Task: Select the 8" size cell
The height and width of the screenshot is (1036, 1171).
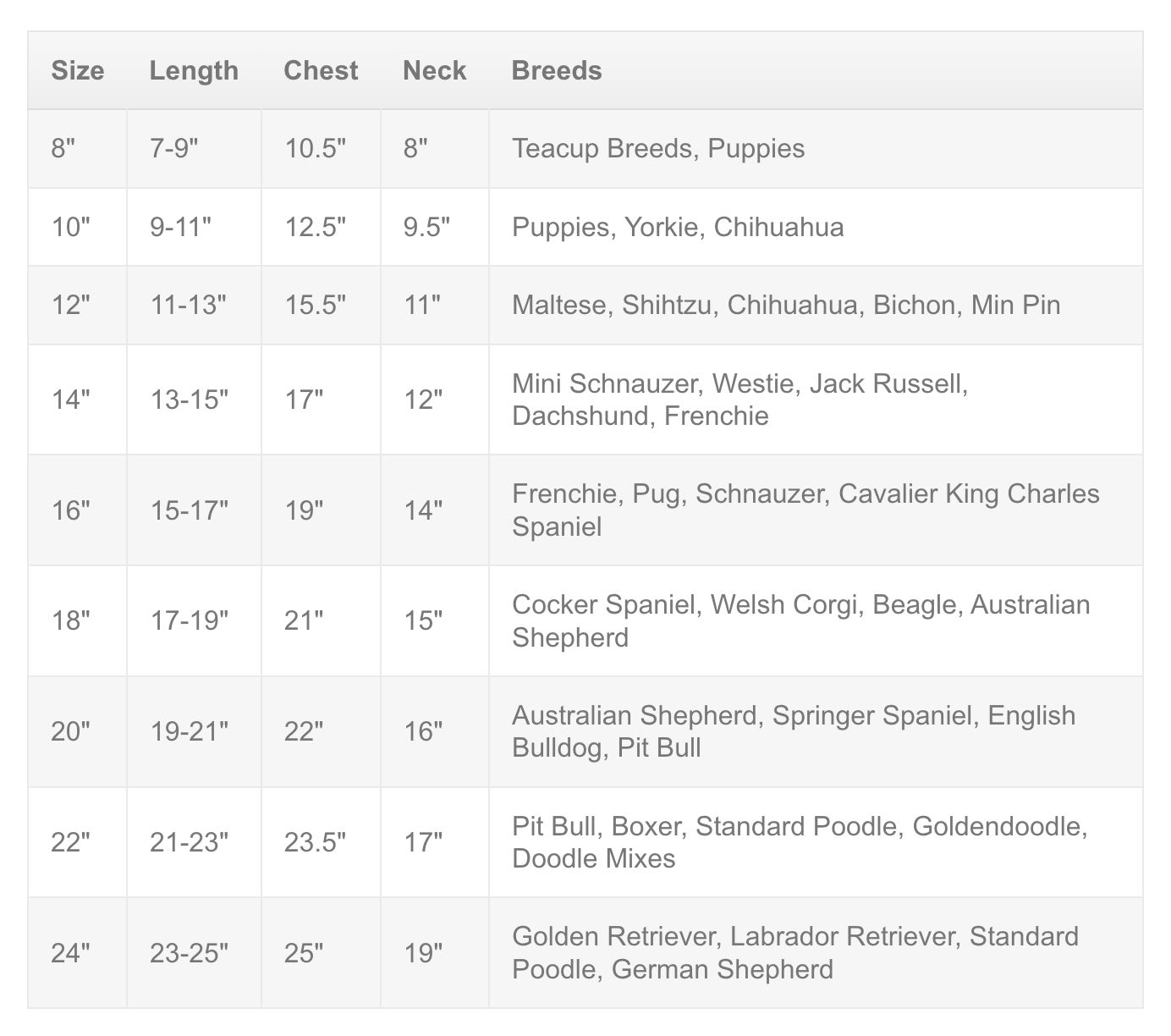Action: [77, 149]
